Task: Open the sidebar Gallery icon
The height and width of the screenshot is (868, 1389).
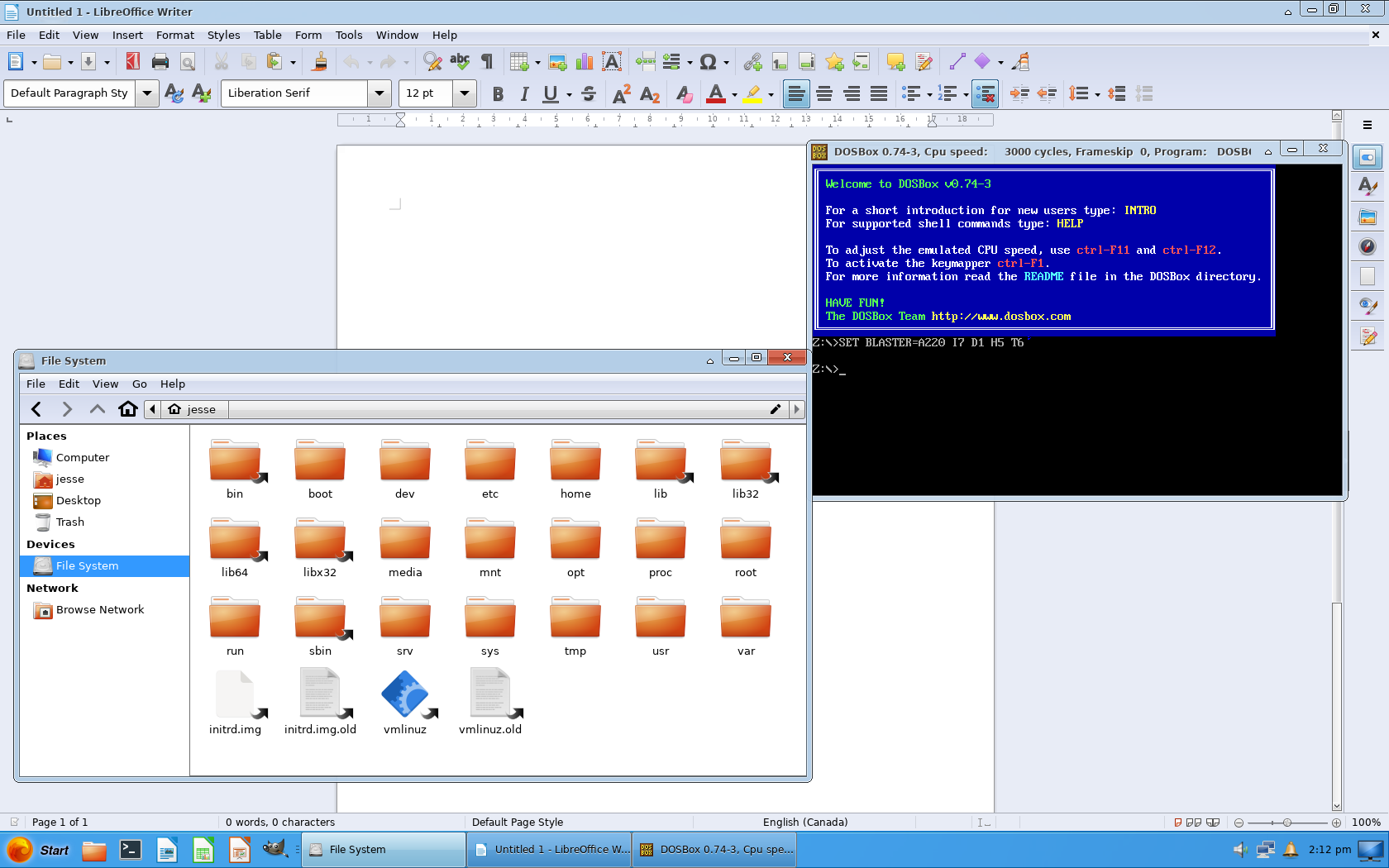Action: pyautogui.click(x=1368, y=217)
